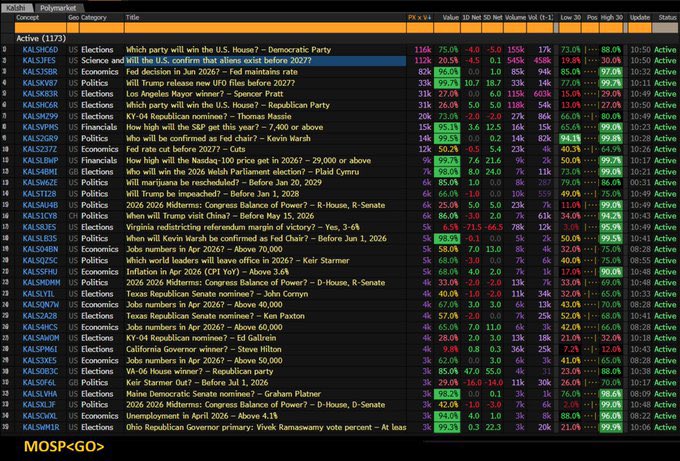The width and height of the screenshot is (680, 461).
Task: Click the orange Title filter field
Action: [265, 28]
